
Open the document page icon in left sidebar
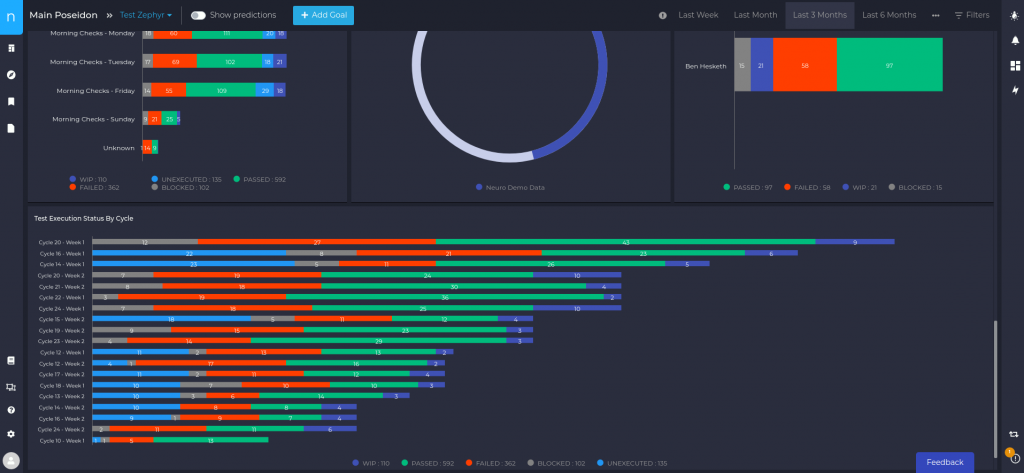pyautogui.click(x=11, y=128)
